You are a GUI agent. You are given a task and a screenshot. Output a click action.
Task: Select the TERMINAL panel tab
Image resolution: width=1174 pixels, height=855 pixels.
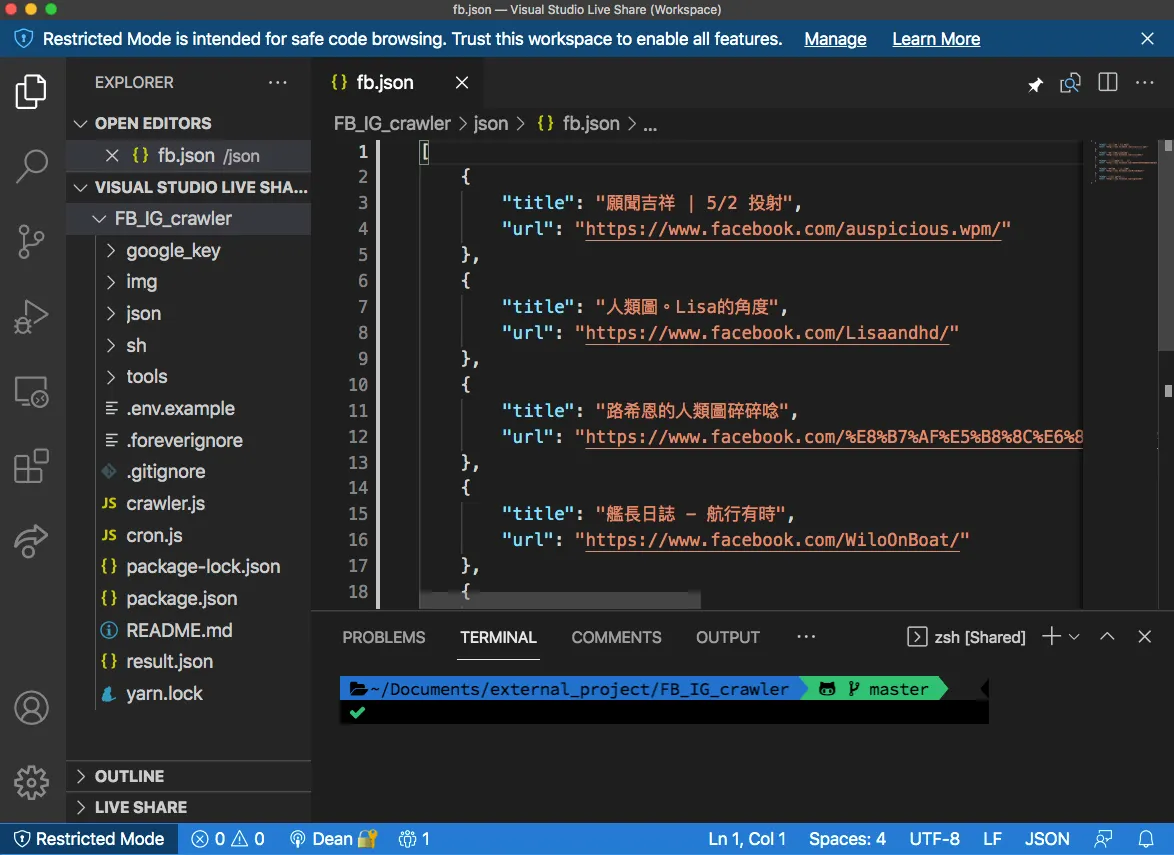point(498,637)
